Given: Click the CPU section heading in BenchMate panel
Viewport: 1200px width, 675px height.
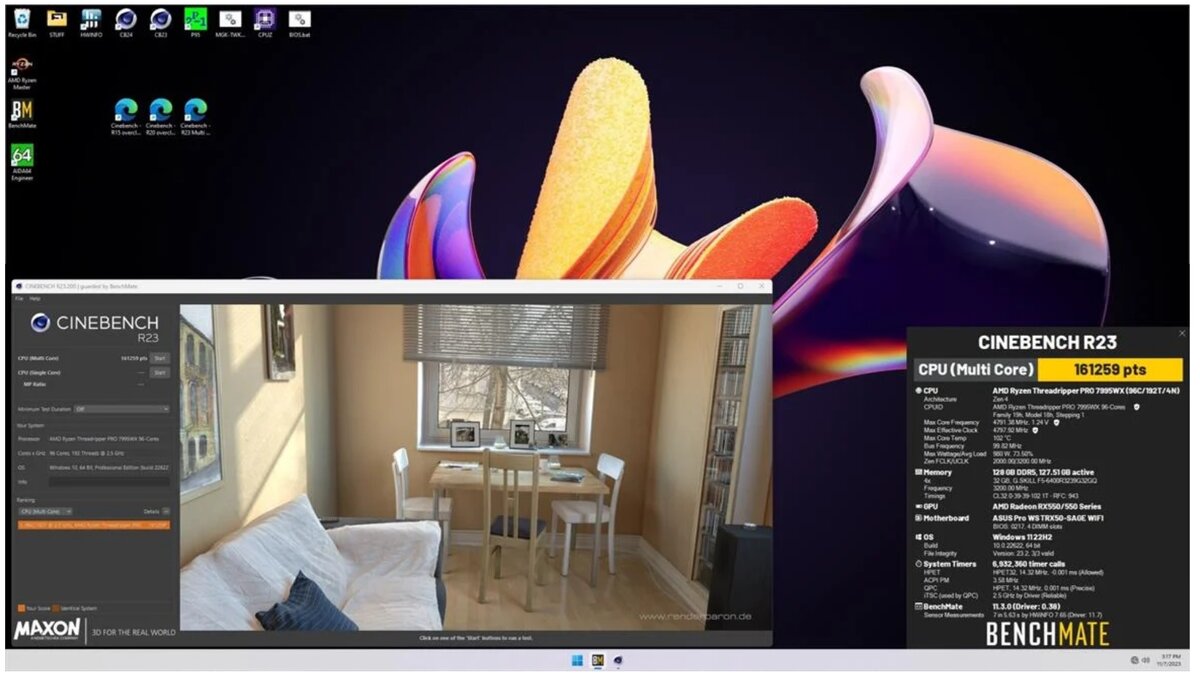Looking at the screenshot, I should pos(931,390).
